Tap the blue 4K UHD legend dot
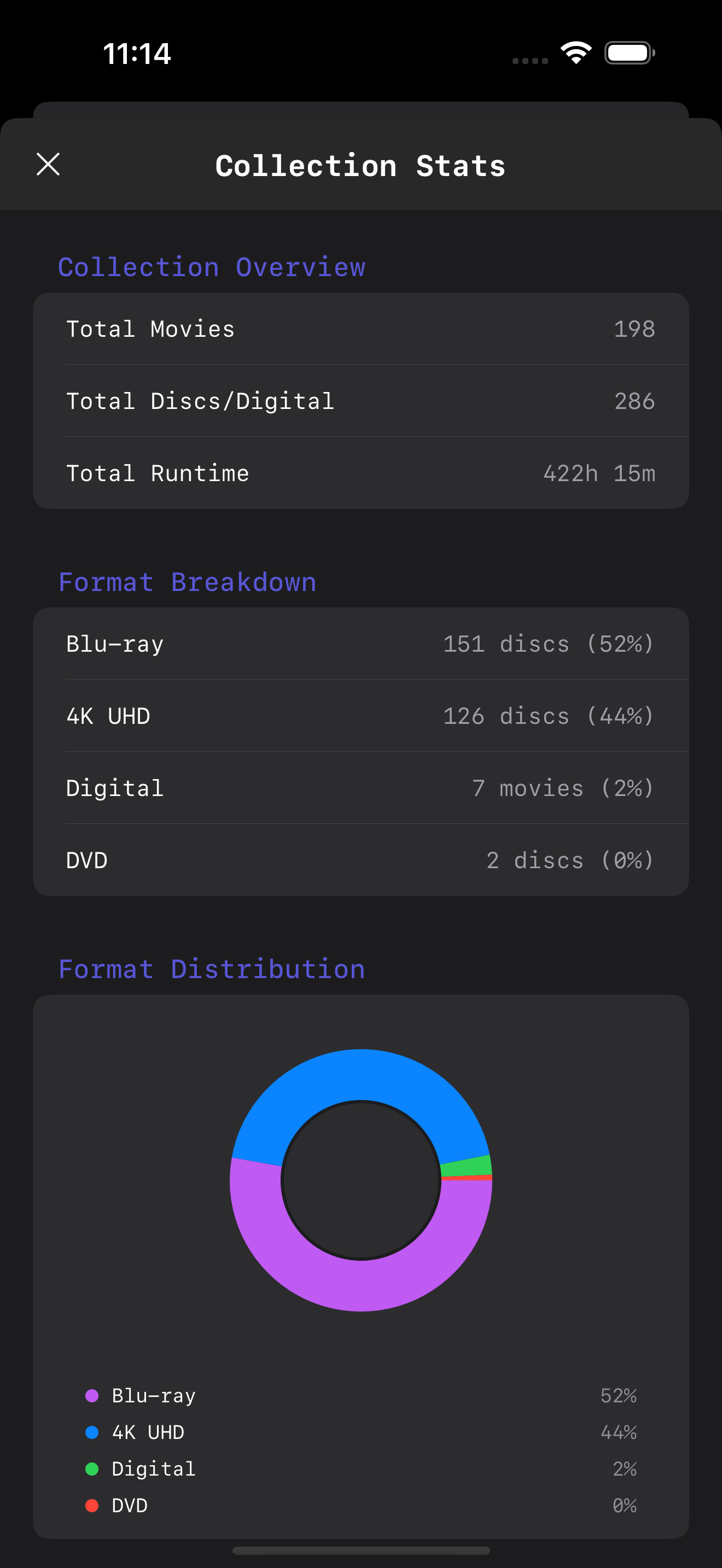 pyautogui.click(x=92, y=1432)
